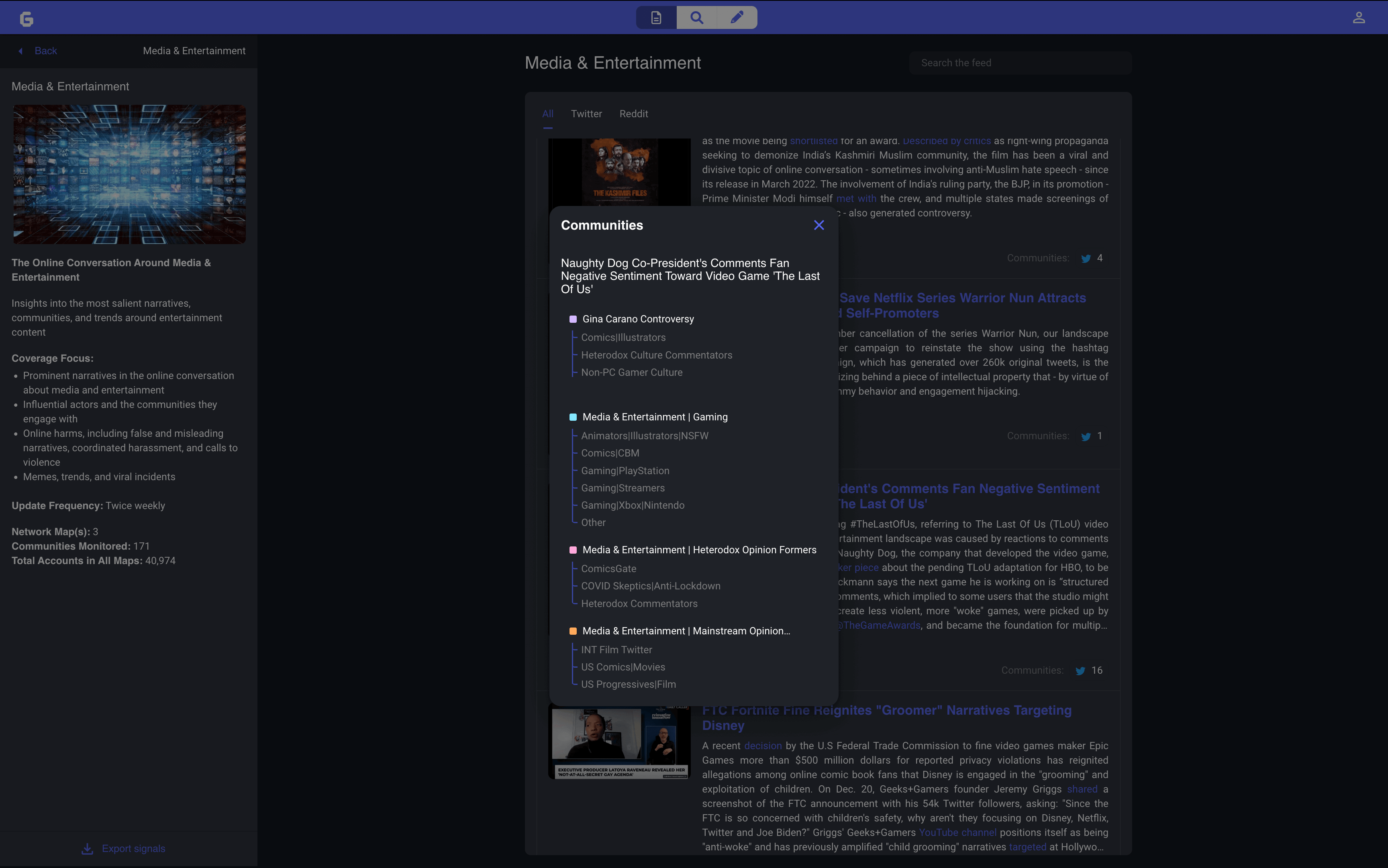
Task: Switch to the Reddit tab
Action: coord(633,114)
